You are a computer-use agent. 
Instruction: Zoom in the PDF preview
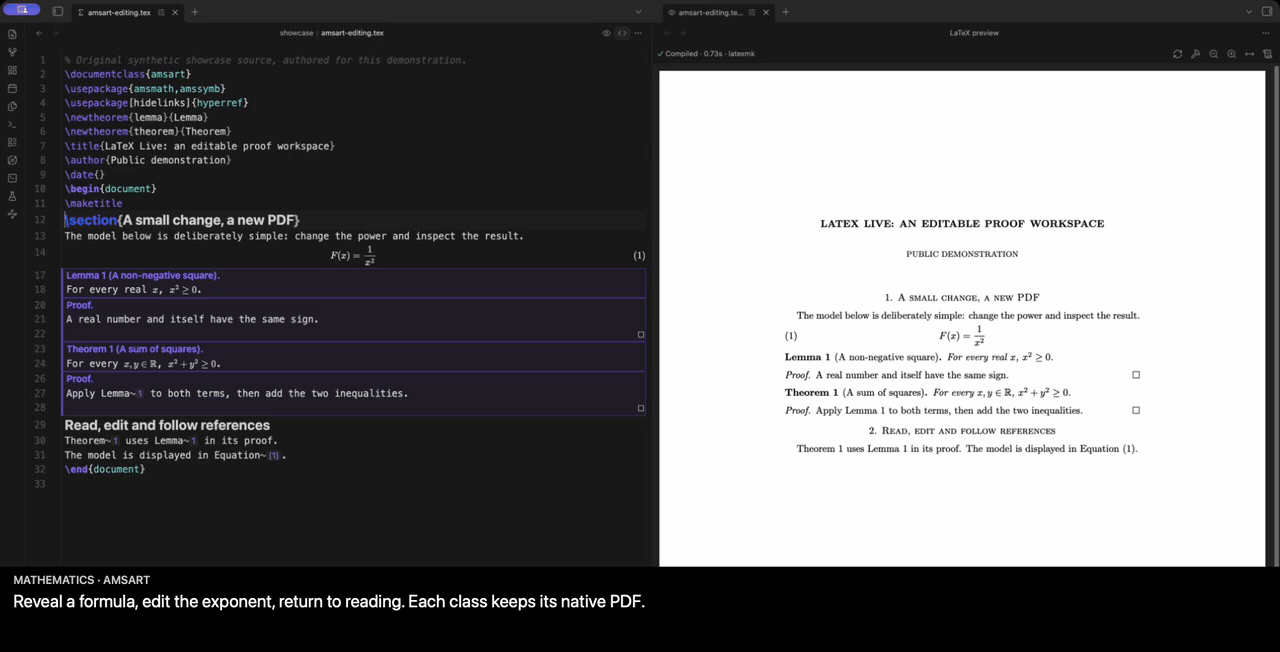click(1232, 54)
